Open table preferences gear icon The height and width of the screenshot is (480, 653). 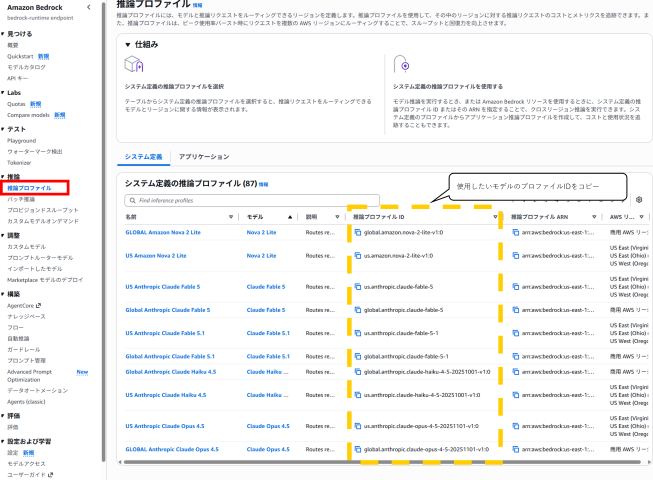coord(639,200)
